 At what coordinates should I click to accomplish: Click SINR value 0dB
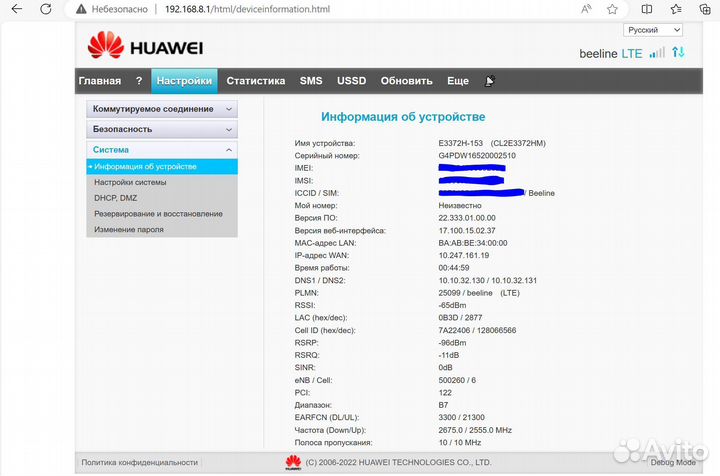pos(445,368)
